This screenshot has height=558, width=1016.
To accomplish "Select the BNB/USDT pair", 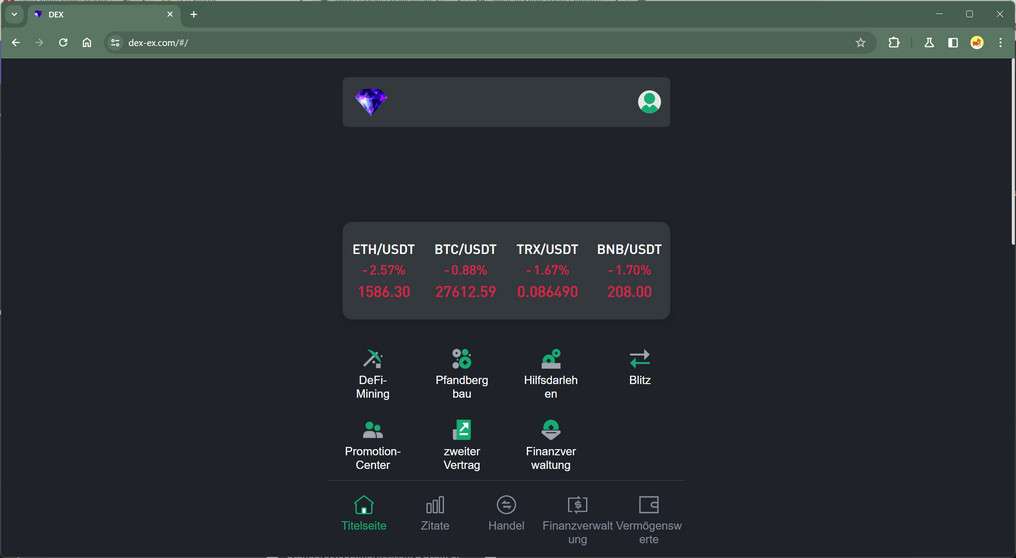I will click(629, 250).
